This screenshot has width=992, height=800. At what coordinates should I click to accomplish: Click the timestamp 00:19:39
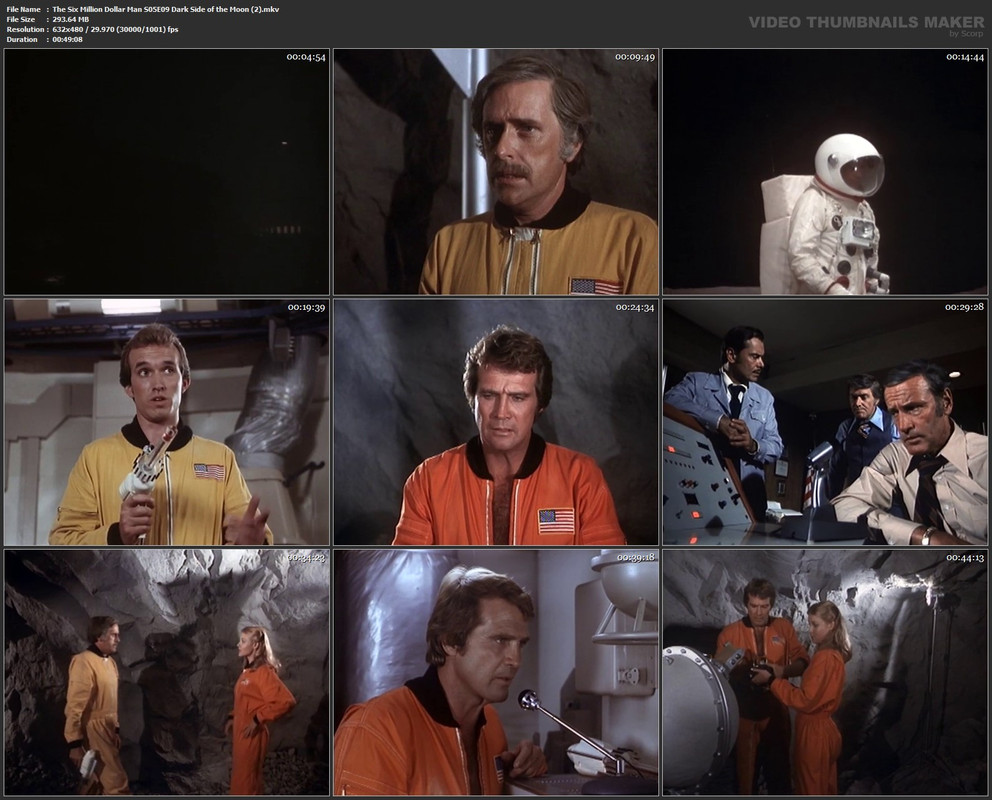tap(306, 307)
